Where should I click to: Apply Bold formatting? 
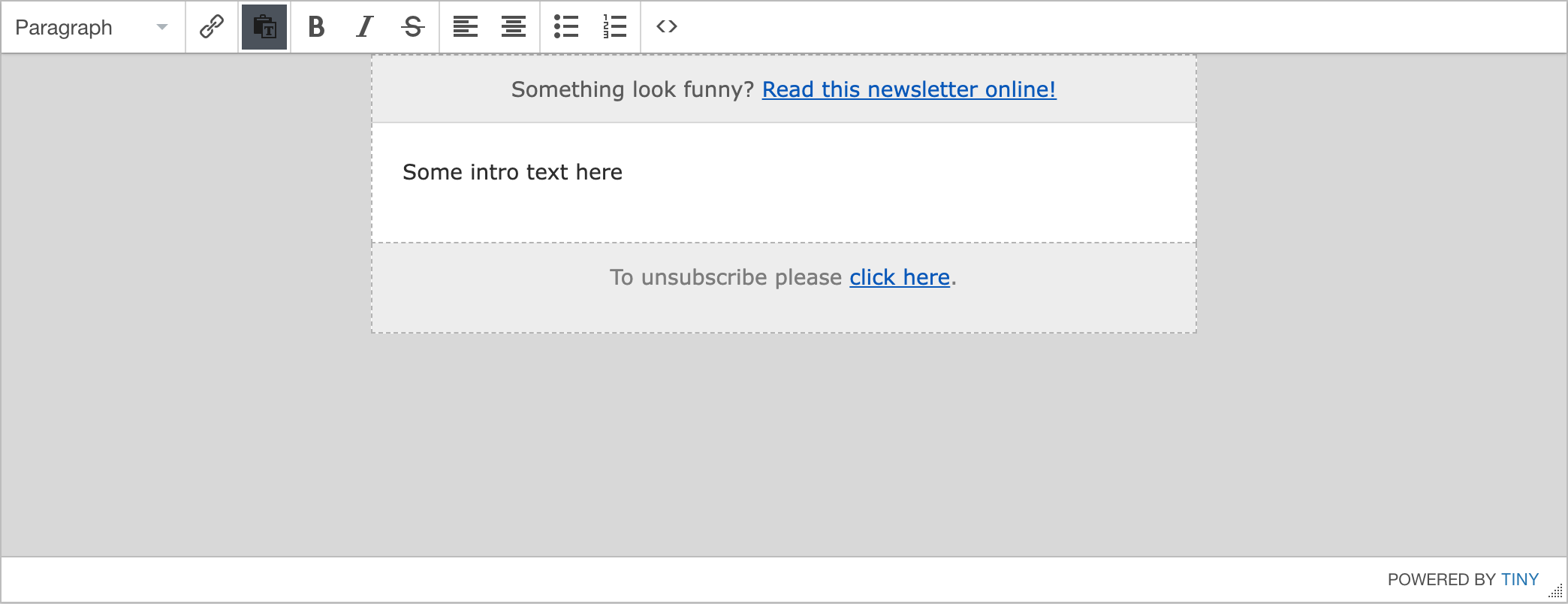coord(316,27)
